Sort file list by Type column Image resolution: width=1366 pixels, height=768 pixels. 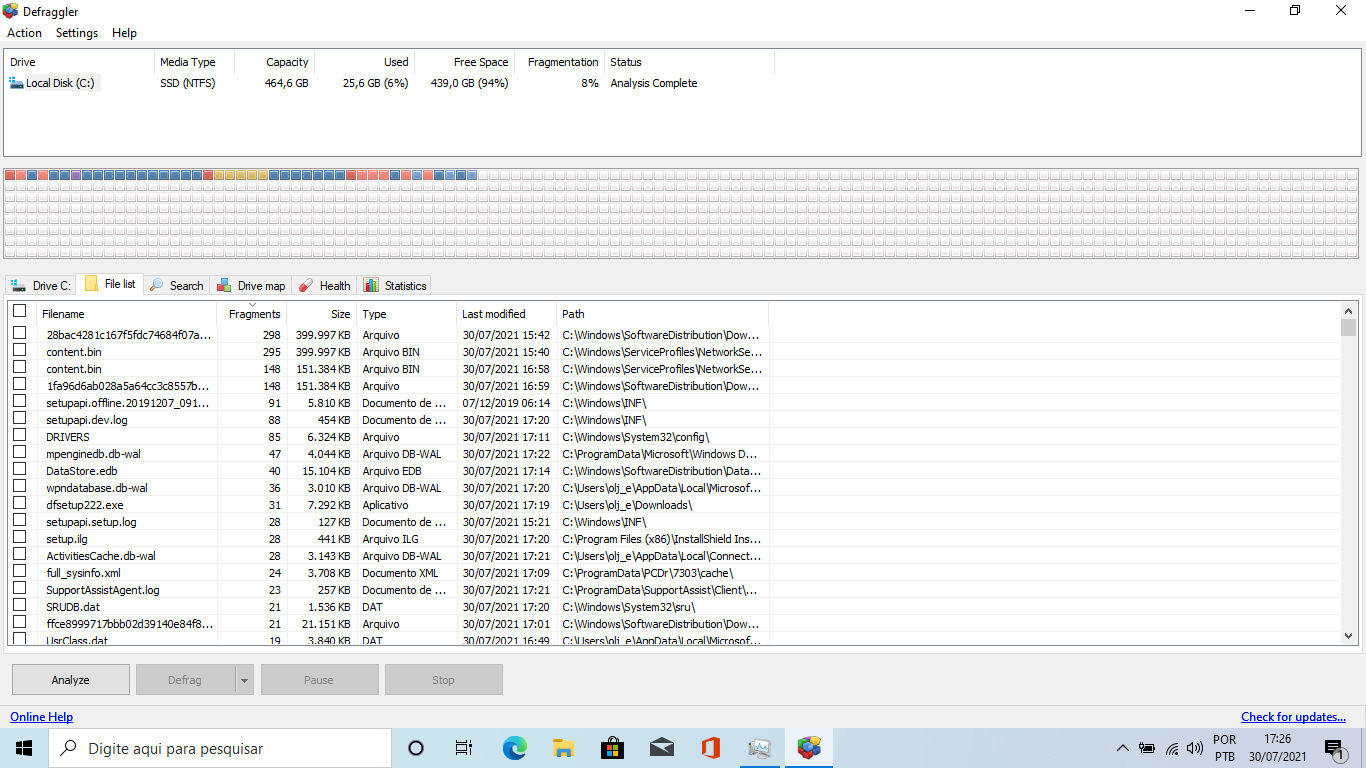(407, 314)
